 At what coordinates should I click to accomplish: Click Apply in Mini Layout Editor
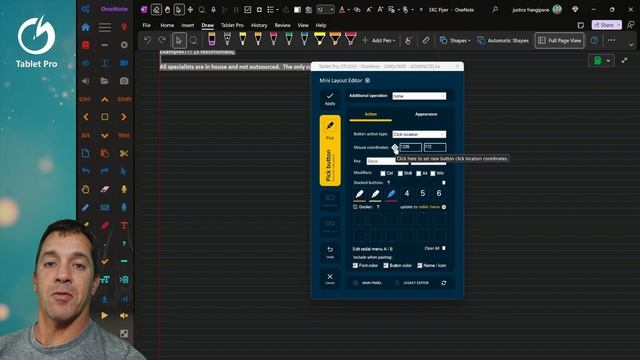pyautogui.click(x=330, y=99)
